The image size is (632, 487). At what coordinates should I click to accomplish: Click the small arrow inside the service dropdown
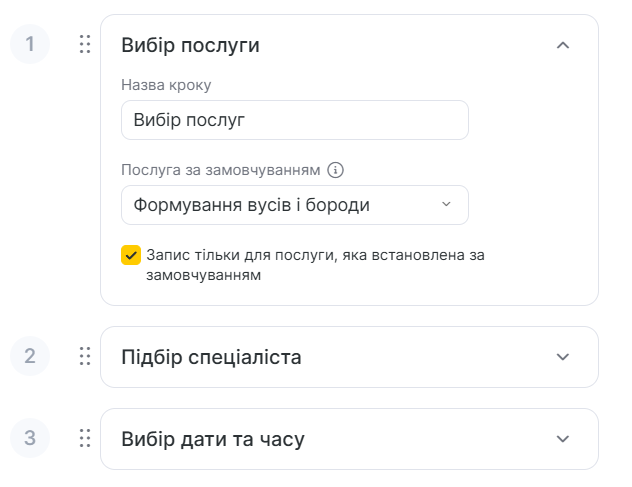(446, 205)
